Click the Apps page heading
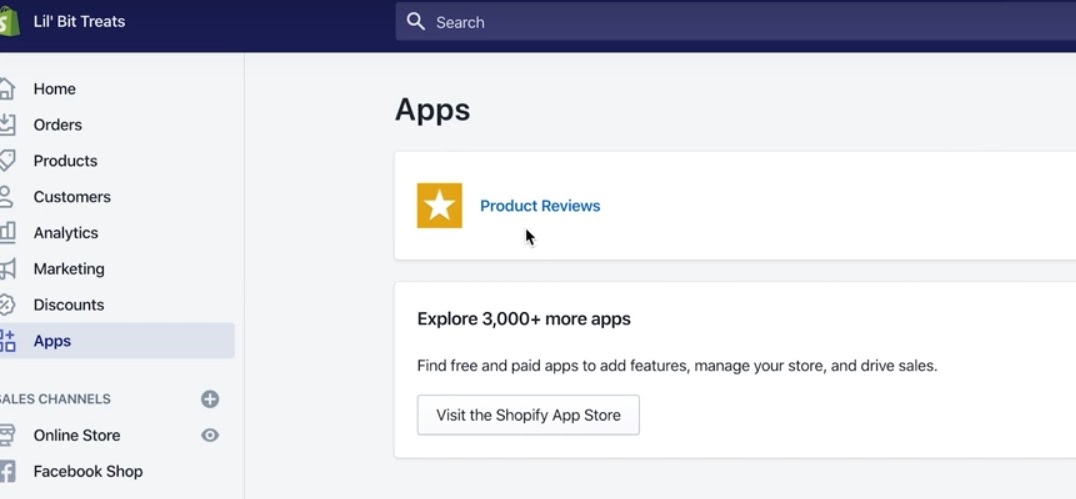This screenshot has width=1076, height=499. [x=432, y=110]
